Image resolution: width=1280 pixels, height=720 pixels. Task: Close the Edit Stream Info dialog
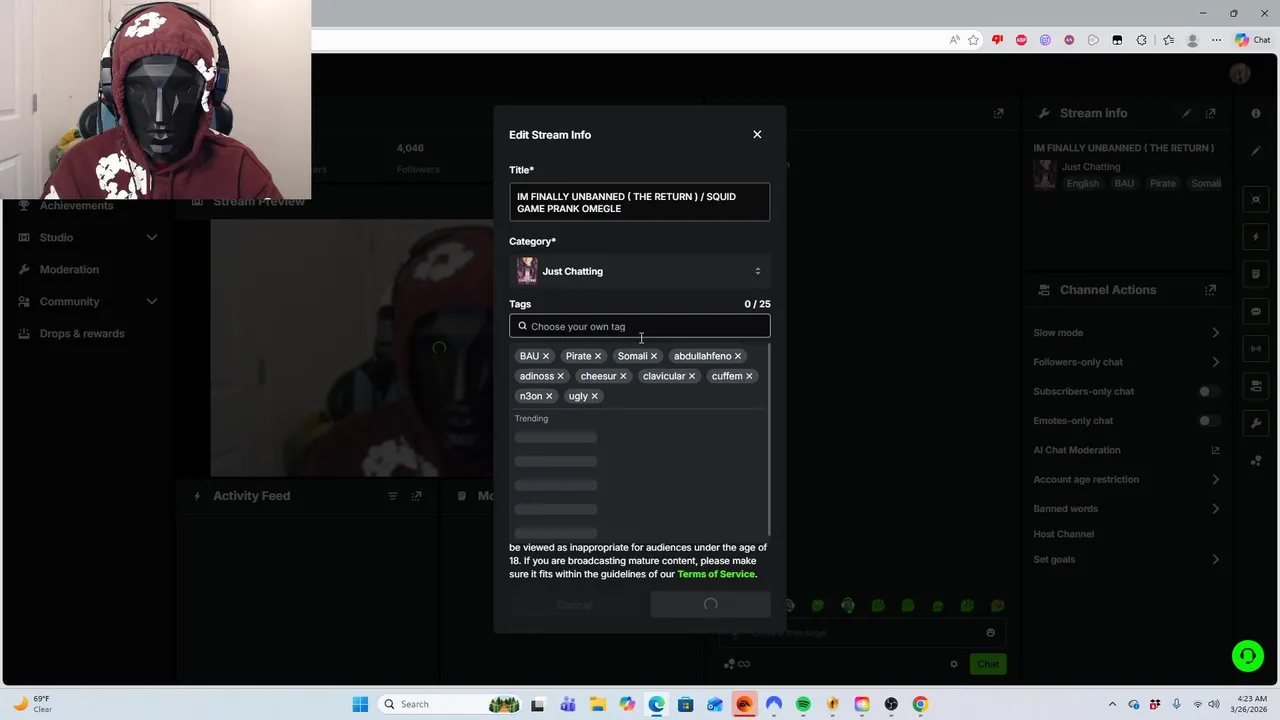click(757, 134)
